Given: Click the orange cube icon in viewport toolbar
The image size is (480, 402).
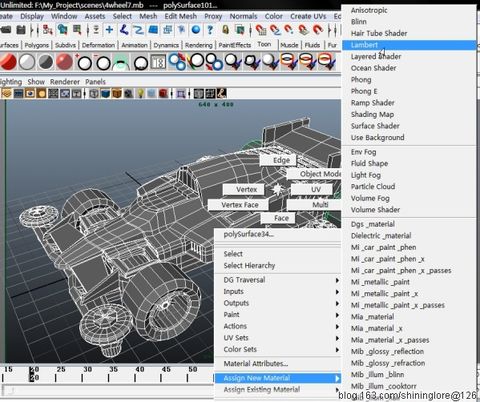Looking at the screenshot, I should [x=117, y=93].
